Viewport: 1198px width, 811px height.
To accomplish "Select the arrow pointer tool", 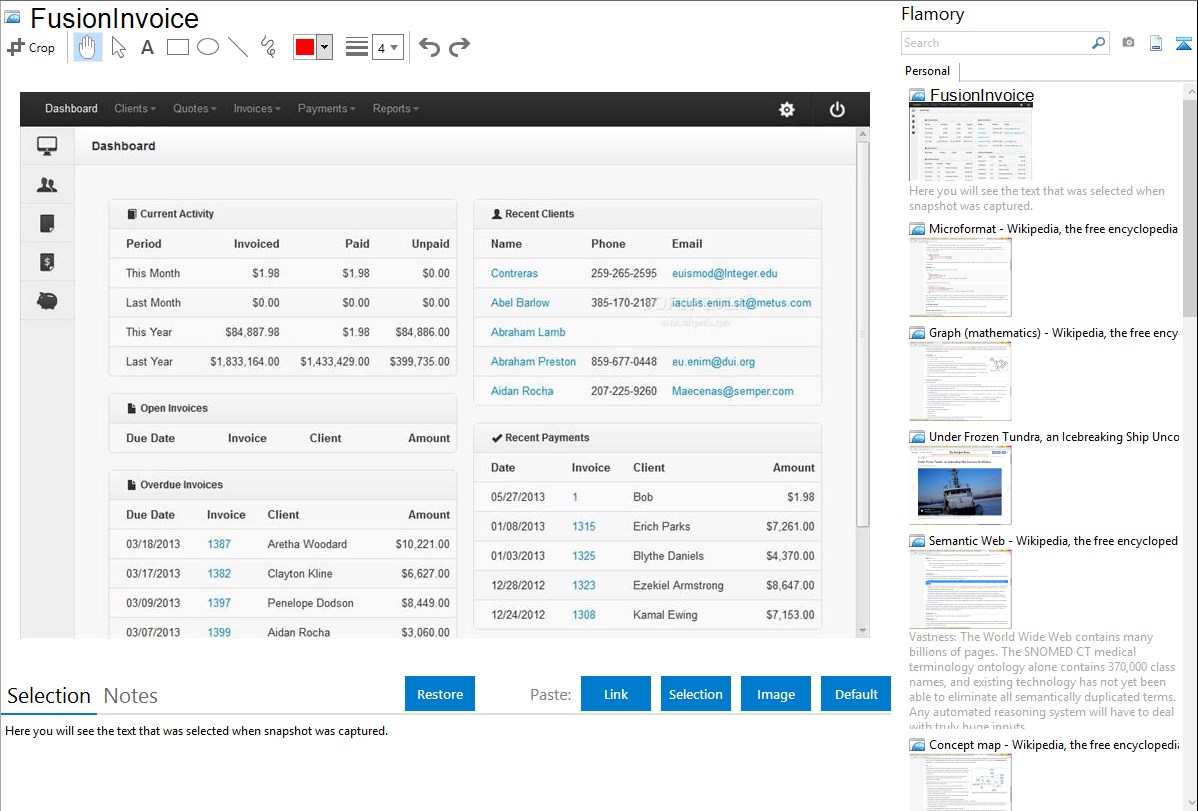I will (118, 47).
